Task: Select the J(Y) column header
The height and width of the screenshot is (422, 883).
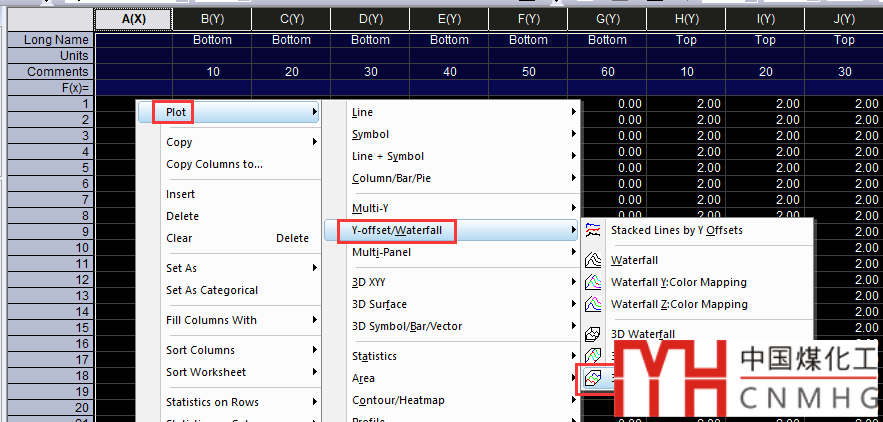Action: (844, 19)
